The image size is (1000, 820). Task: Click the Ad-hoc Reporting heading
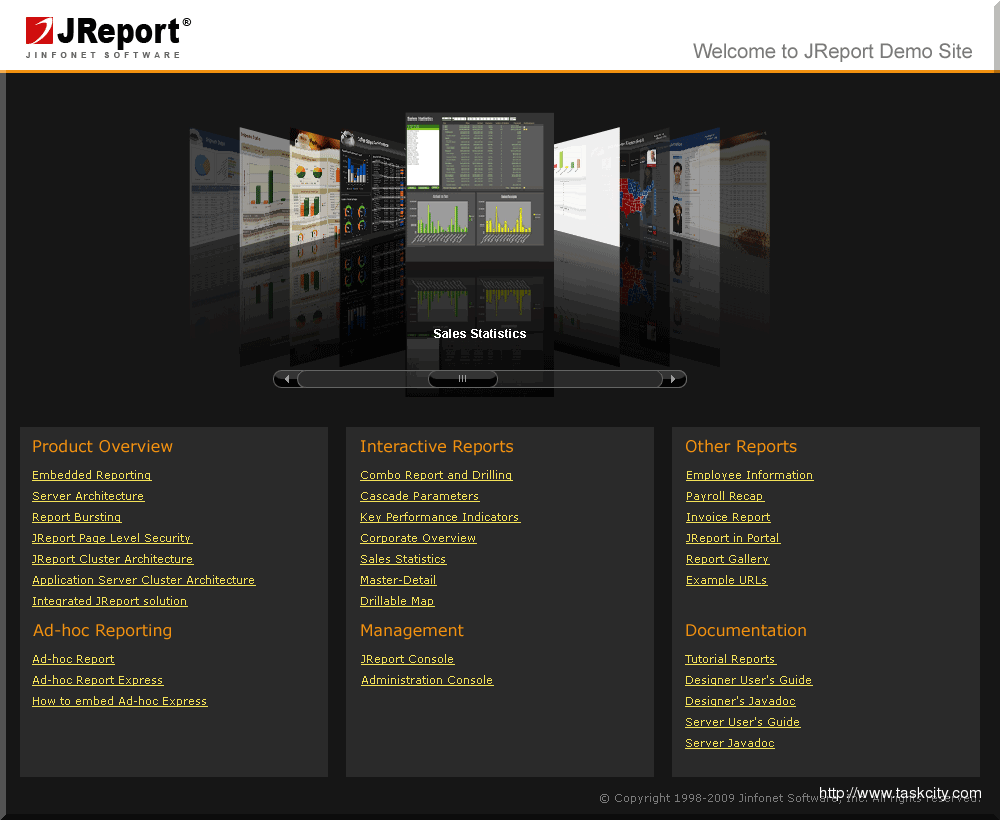tap(102, 631)
